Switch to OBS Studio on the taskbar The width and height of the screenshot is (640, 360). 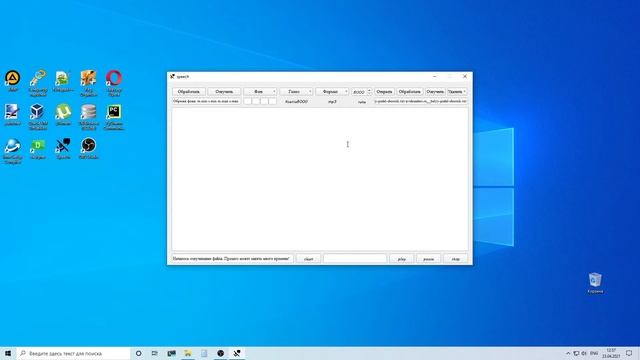[x=220, y=353]
